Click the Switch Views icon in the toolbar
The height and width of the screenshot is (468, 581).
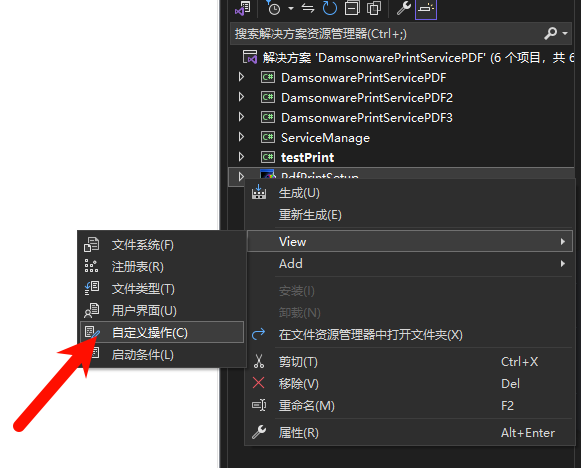pyautogui.click(x=243, y=8)
